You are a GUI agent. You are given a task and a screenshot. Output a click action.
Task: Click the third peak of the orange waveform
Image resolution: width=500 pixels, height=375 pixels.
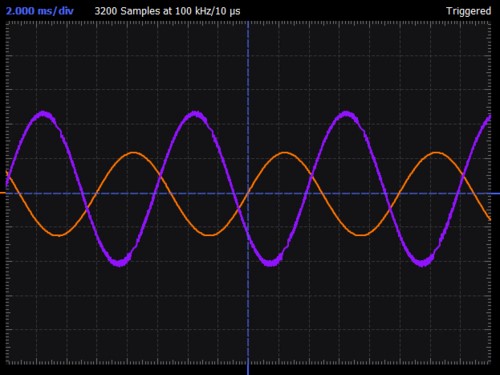point(436,153)
